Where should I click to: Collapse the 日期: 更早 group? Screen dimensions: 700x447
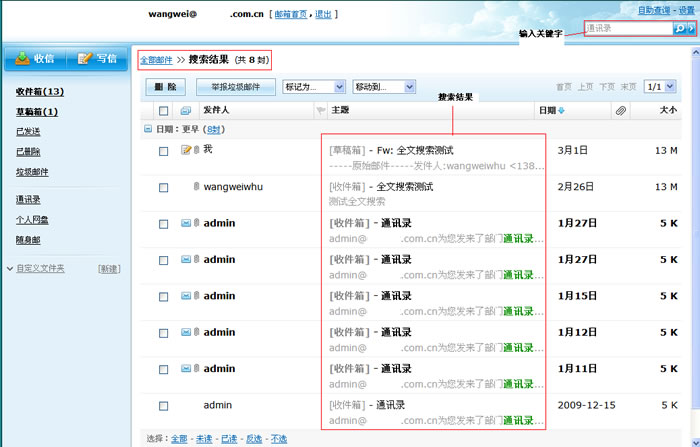tap(148, 130)
